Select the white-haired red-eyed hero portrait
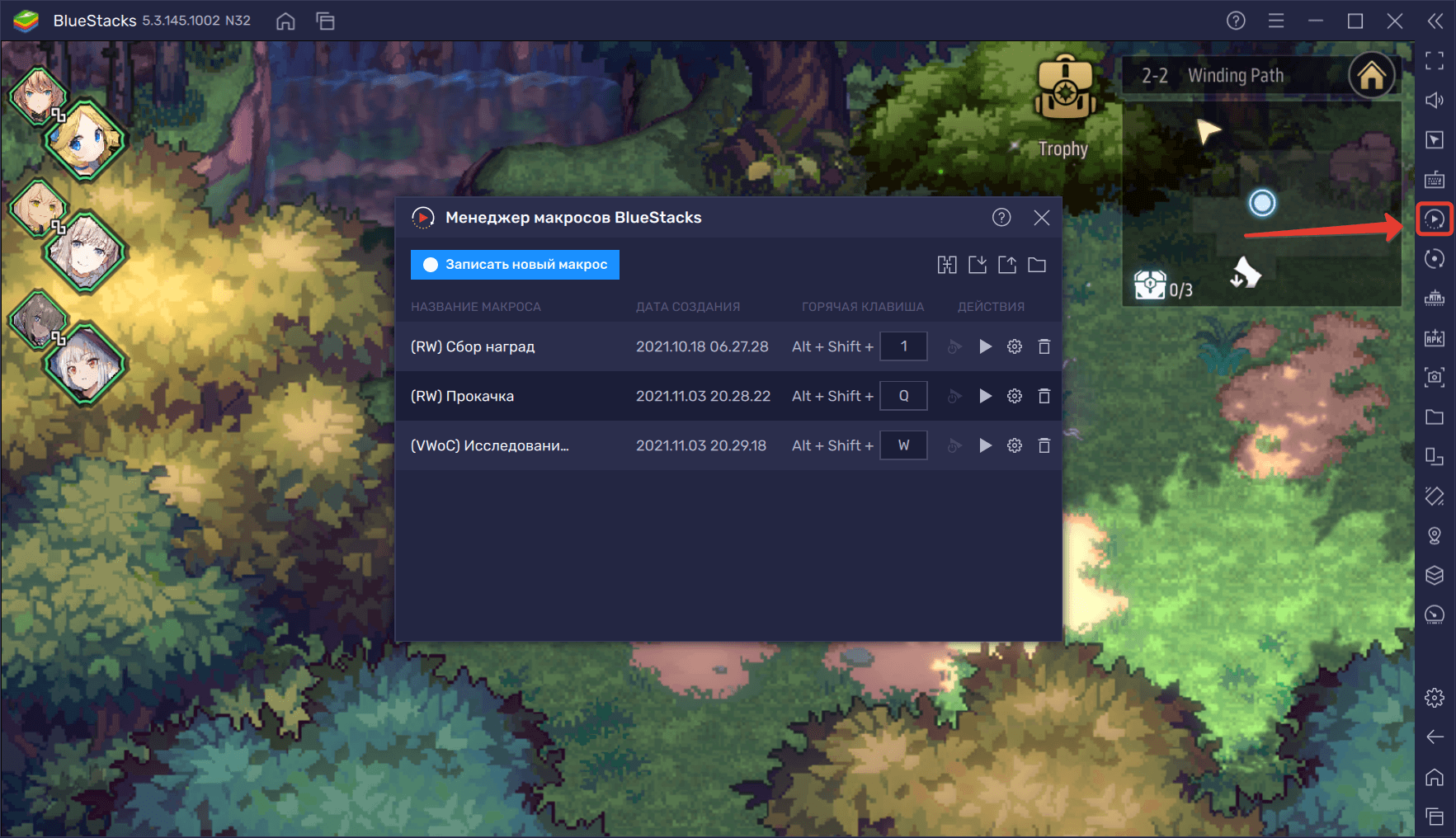 pyautogui.click(x=84, y=364)
